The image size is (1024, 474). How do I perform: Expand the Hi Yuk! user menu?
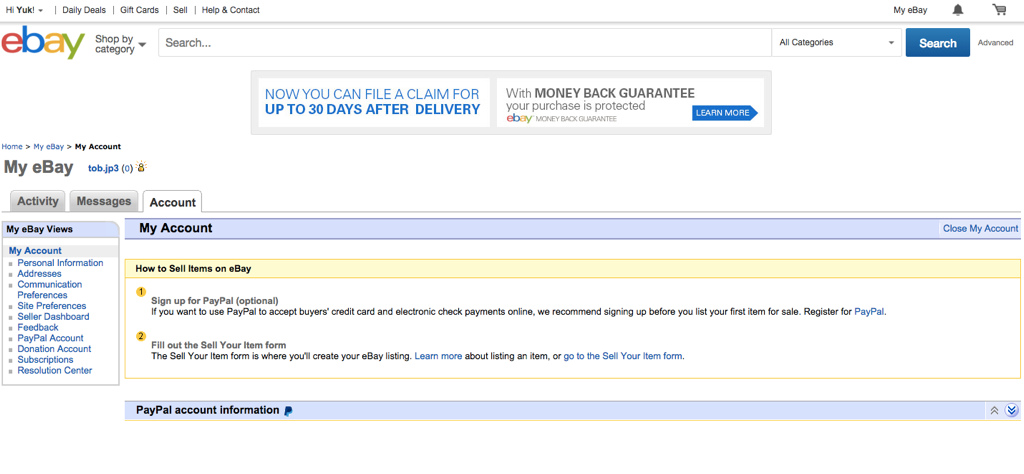pyautogui.click(x=25, y=10)
